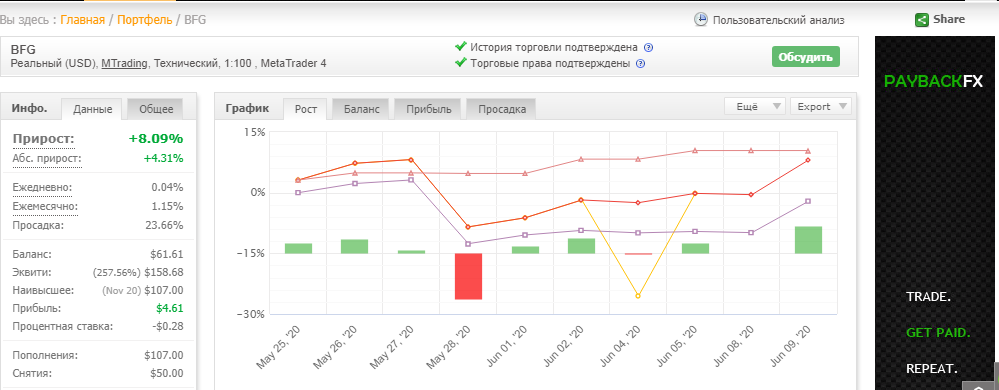Select the Прибыль chart tab
The width and height of the screenshot is (999, 390).
pyautogui.click(x=428, y=109)
